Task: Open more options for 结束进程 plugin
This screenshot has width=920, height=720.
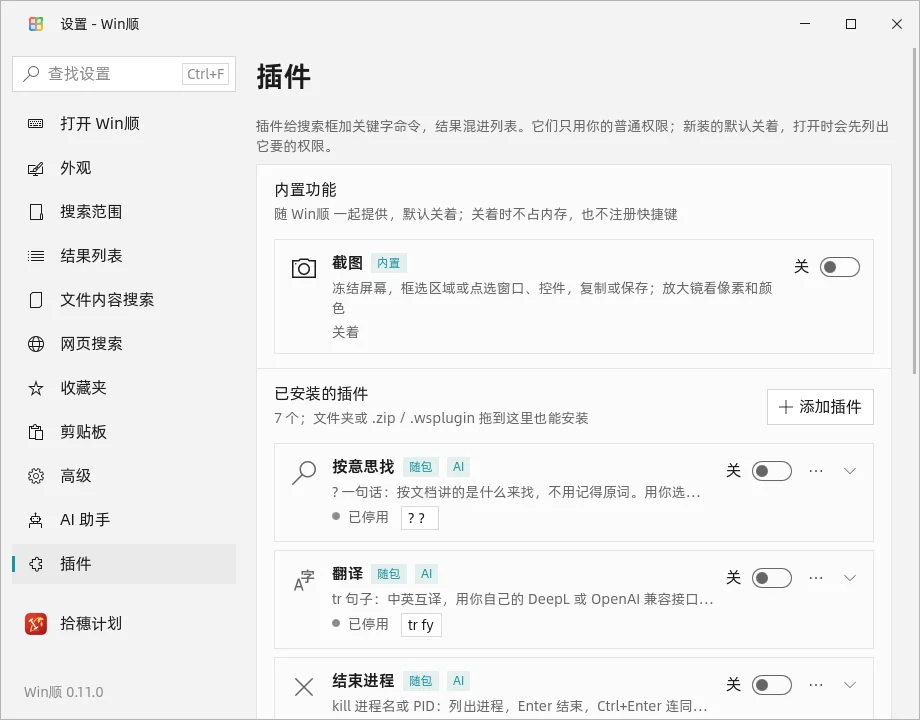Action: pos(816,685)
